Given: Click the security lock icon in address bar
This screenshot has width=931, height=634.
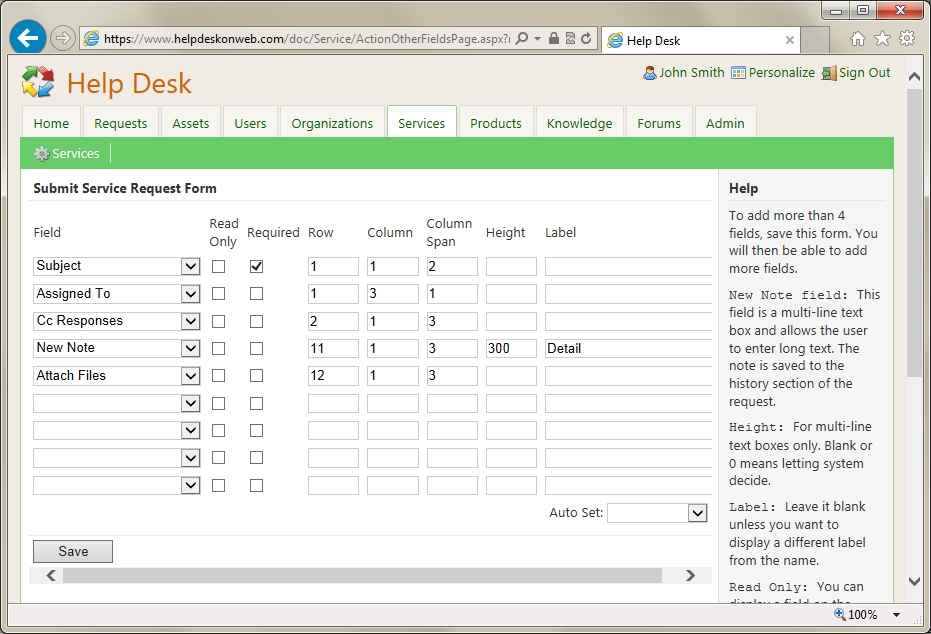Looking at the screenshot, I should click(553, 39).
